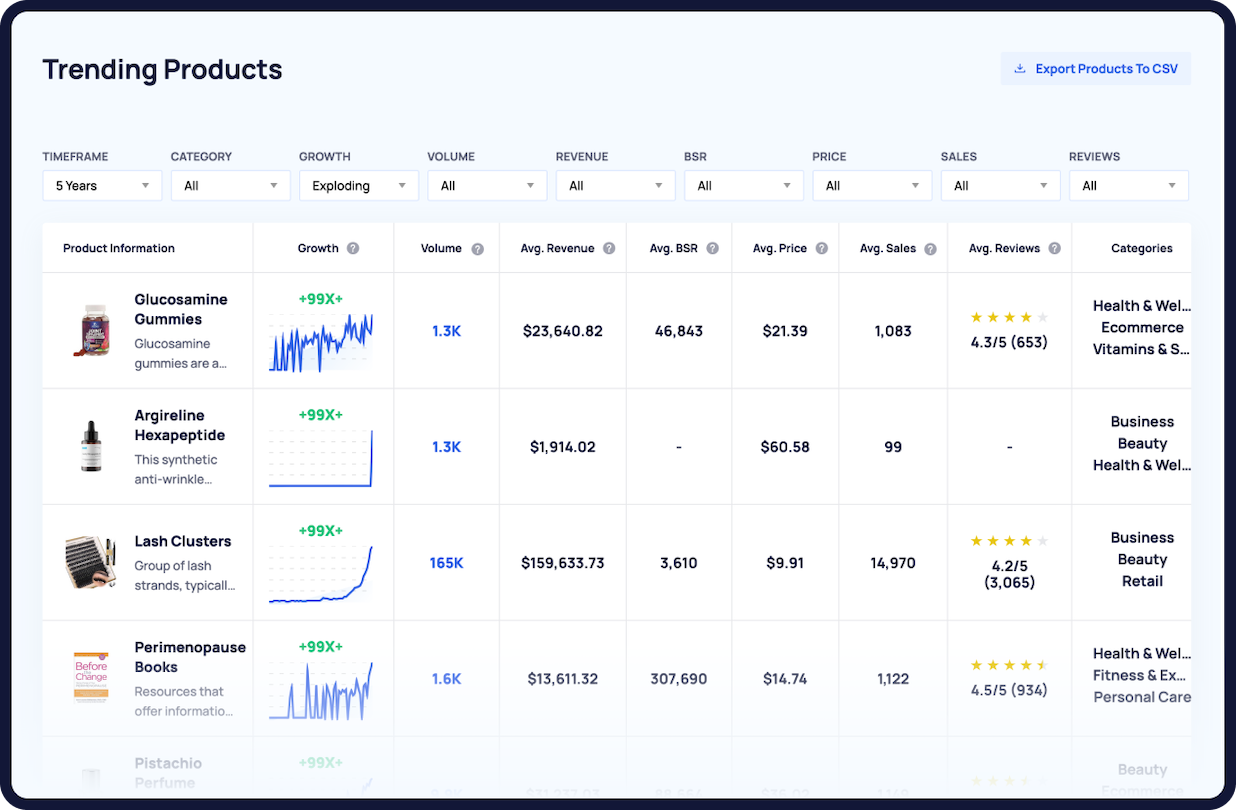Open the Timeframe dropdown showing 5 Years
This screenshot has height=810, width=1236.
coord(102,186)
